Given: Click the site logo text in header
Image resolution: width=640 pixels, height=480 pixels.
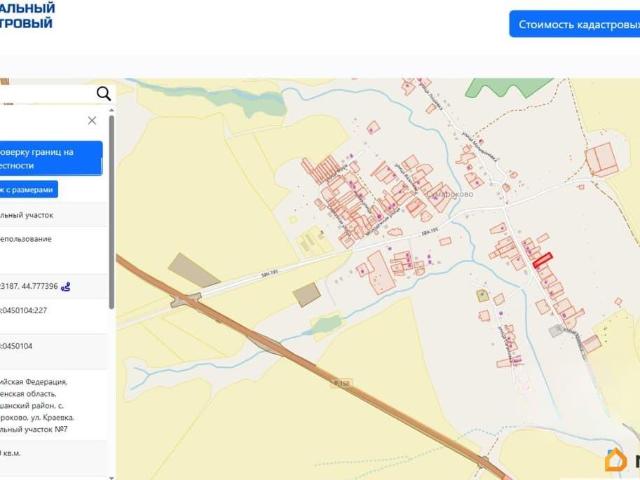Looking at the screenshot, I should click(27, 16).
